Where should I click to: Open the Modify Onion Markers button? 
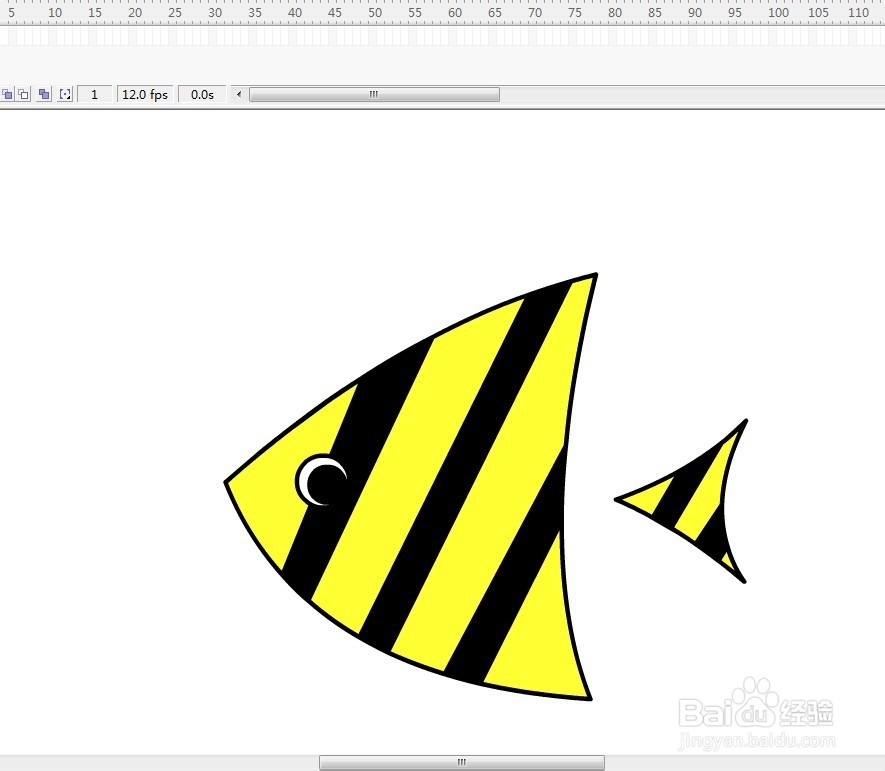[x=65, y=94]
